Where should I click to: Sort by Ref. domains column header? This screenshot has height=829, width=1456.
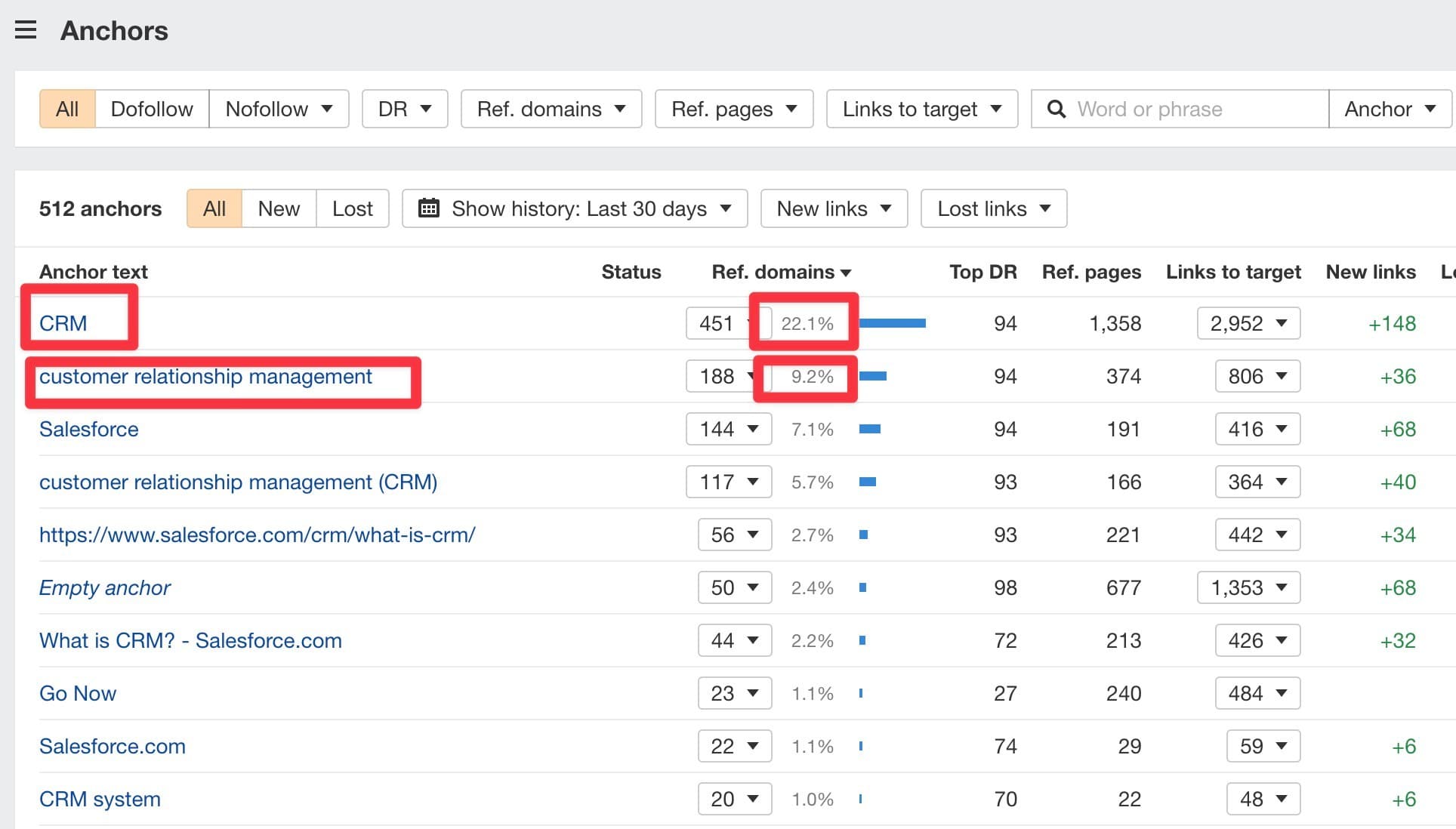[x=781, y=272]
